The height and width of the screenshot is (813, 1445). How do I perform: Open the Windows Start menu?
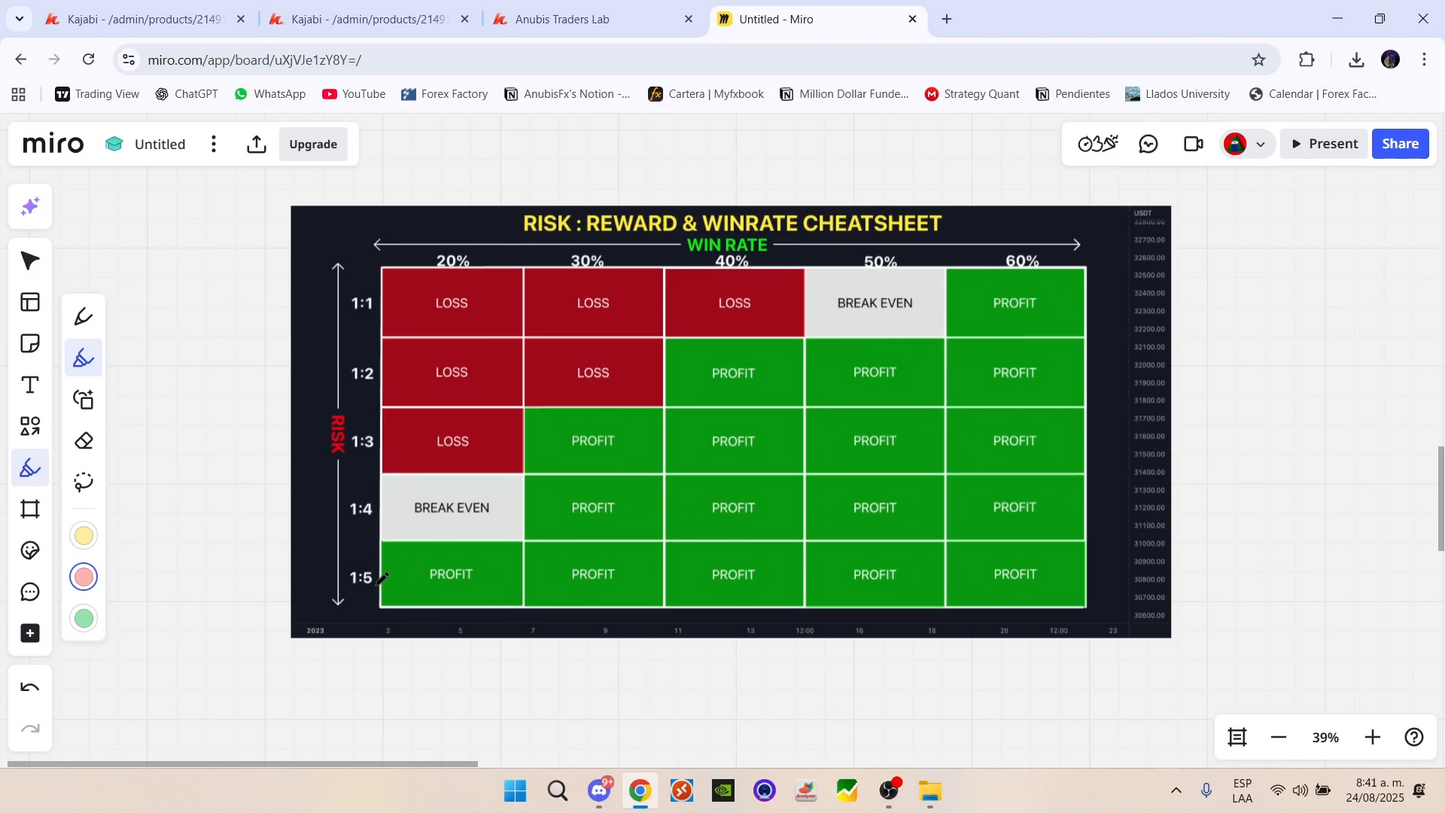click(x=515, y=792)
